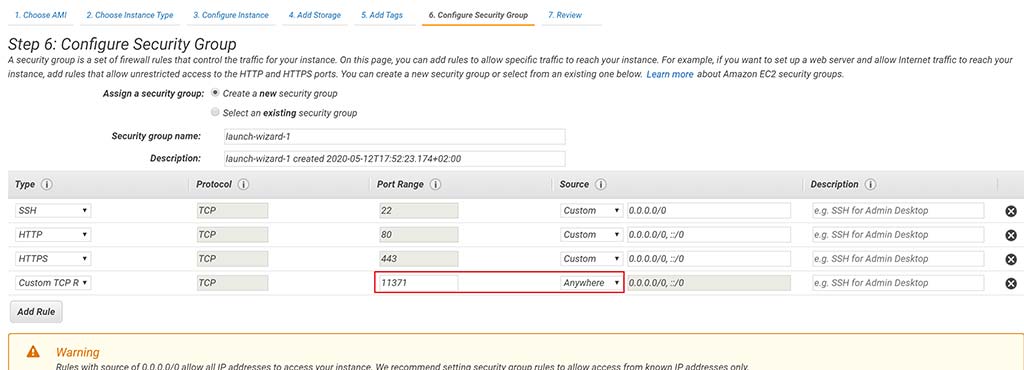Open the Learn more link

669,74
